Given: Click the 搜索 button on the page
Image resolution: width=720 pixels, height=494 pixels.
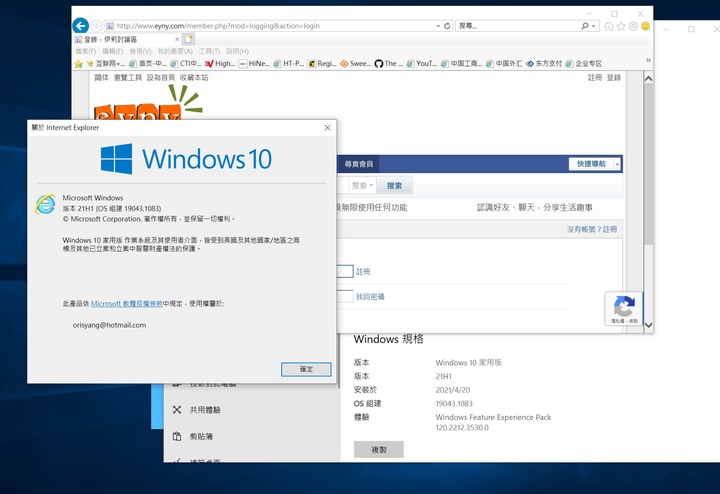Looking at the screenshot, I should pyautogui.click(x=394, y=185).
